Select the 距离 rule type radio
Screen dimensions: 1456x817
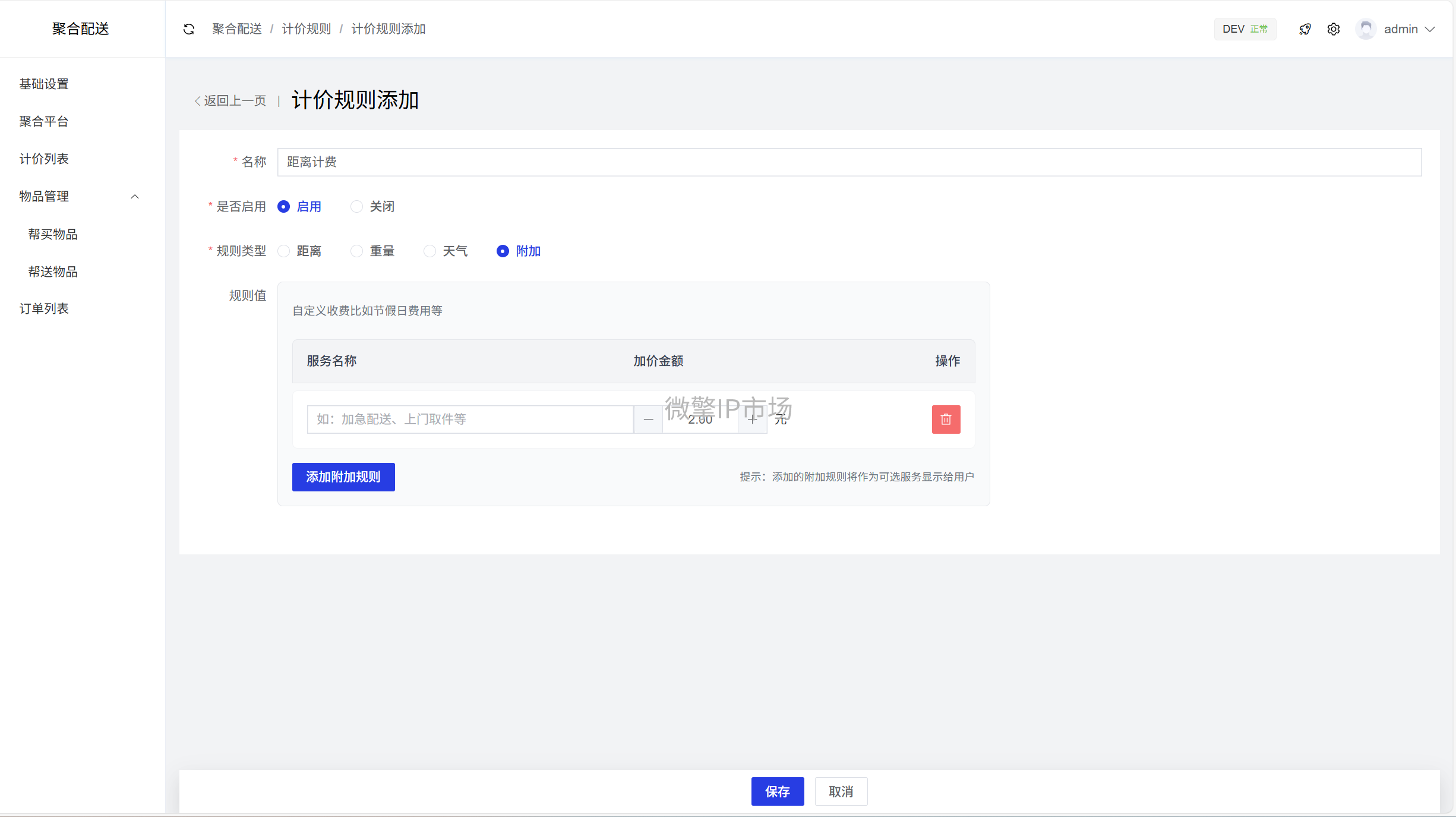tap(284, 251)
